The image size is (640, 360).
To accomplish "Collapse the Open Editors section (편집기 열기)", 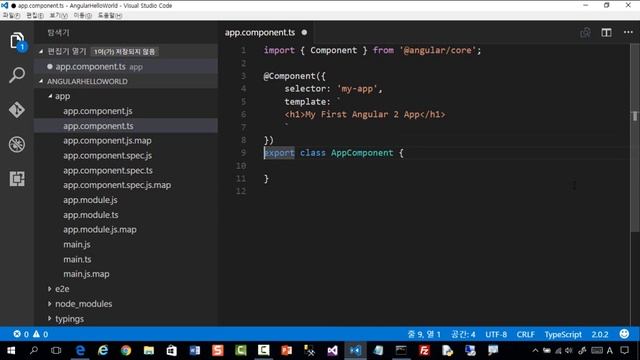I will tap(41, 51).
